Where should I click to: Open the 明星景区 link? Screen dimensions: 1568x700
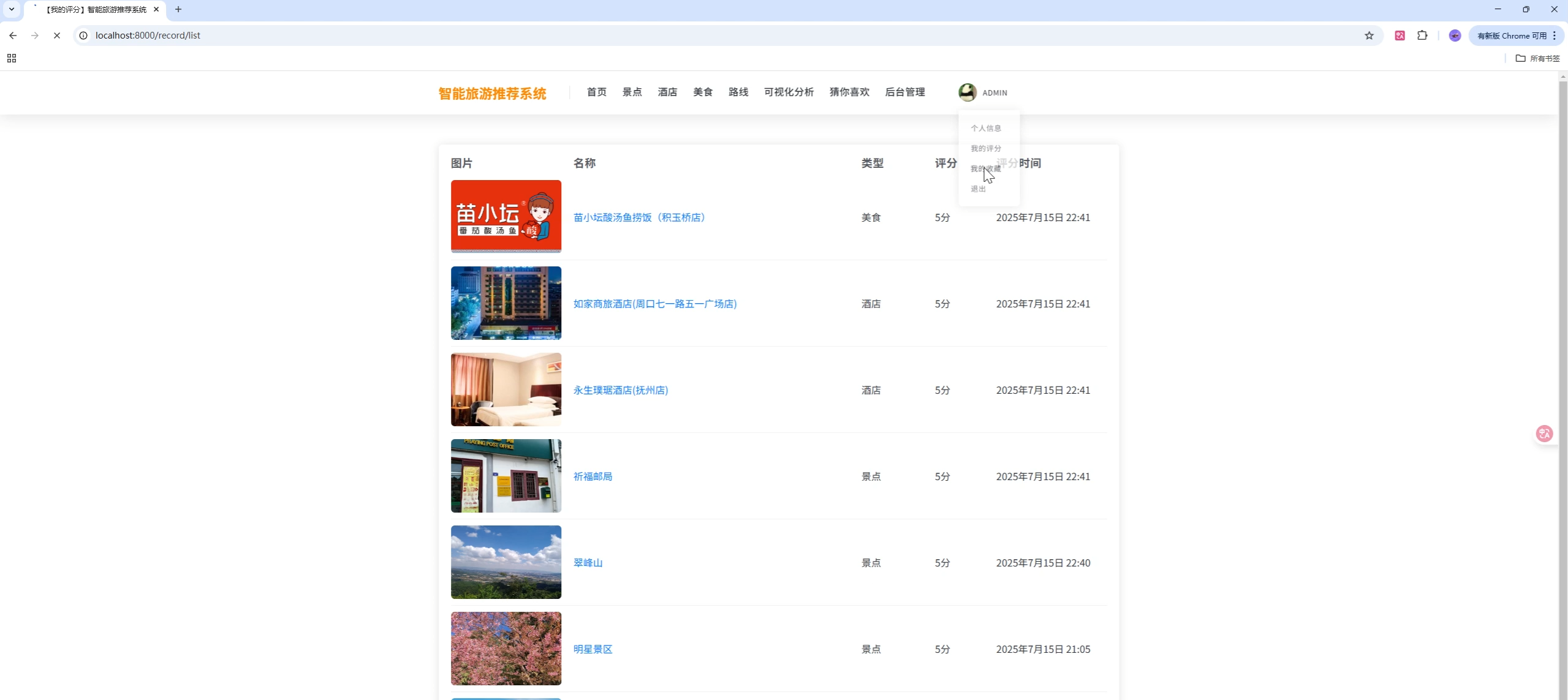tap(593, 649)
